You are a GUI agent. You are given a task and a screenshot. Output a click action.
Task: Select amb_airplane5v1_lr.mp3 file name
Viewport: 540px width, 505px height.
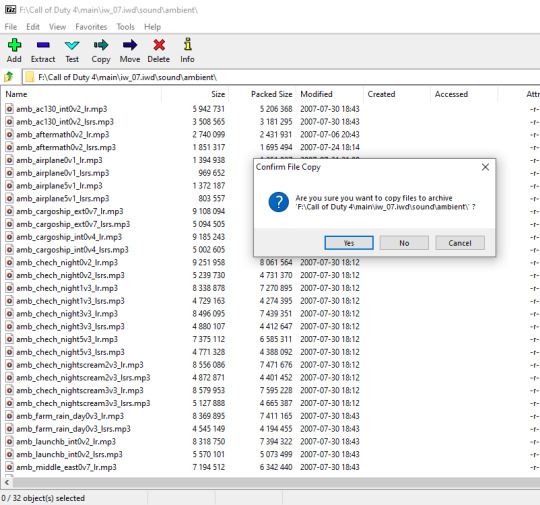point(59,186)
